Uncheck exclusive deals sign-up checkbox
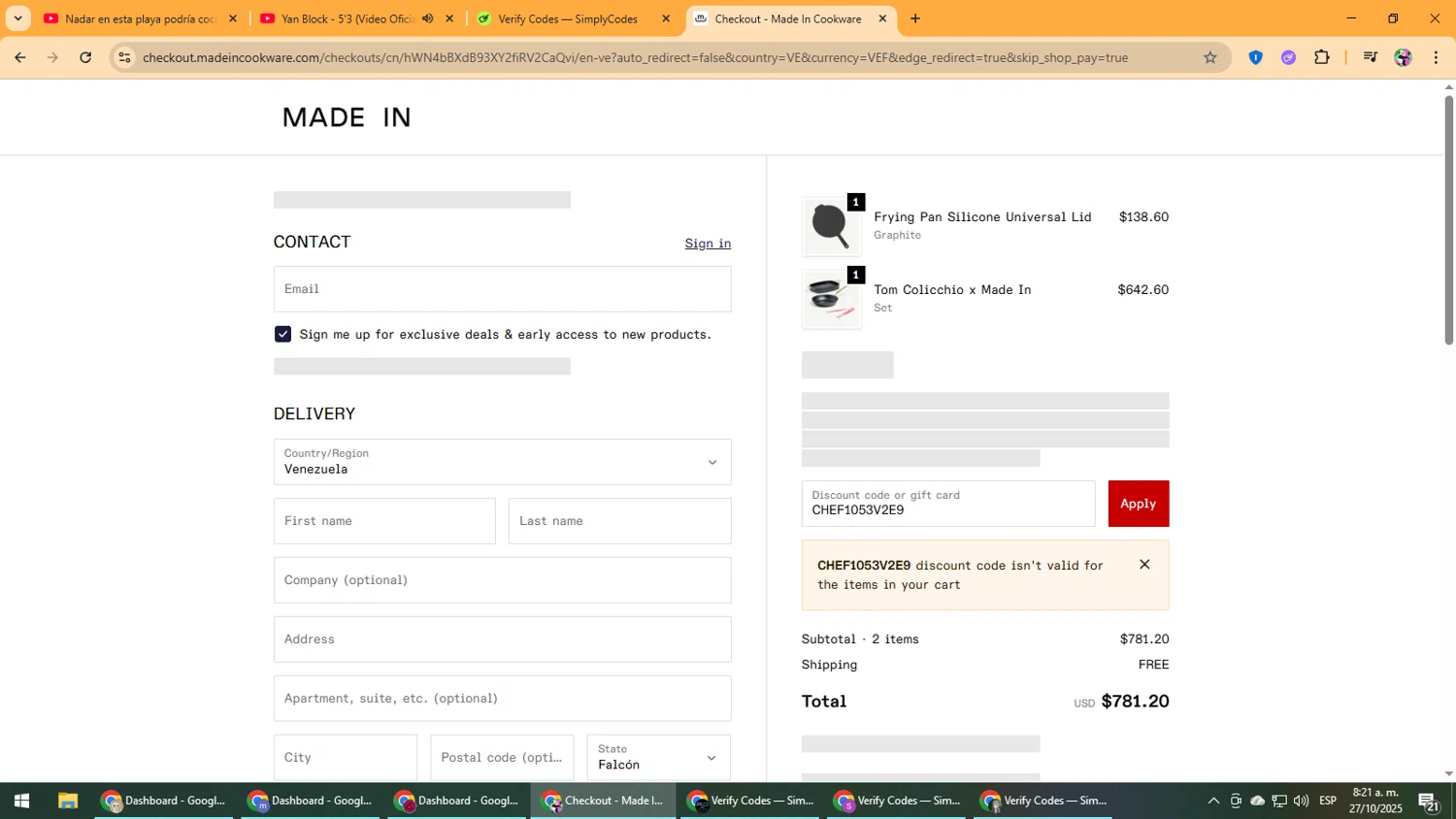 (x=282, y=334)
